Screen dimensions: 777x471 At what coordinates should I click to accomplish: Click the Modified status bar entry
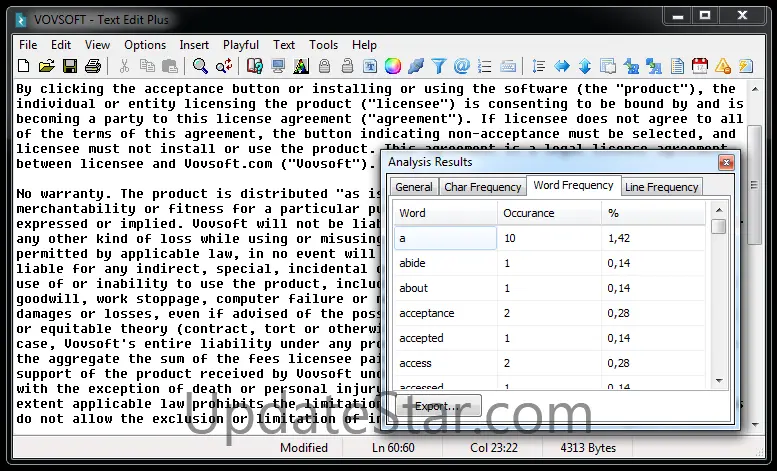click(304, 448)
